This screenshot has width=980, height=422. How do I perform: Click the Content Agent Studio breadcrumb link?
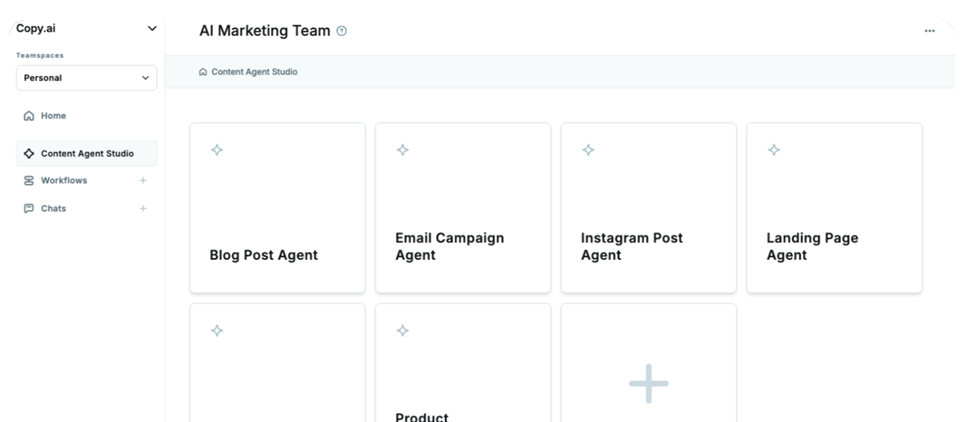(254, 72)
